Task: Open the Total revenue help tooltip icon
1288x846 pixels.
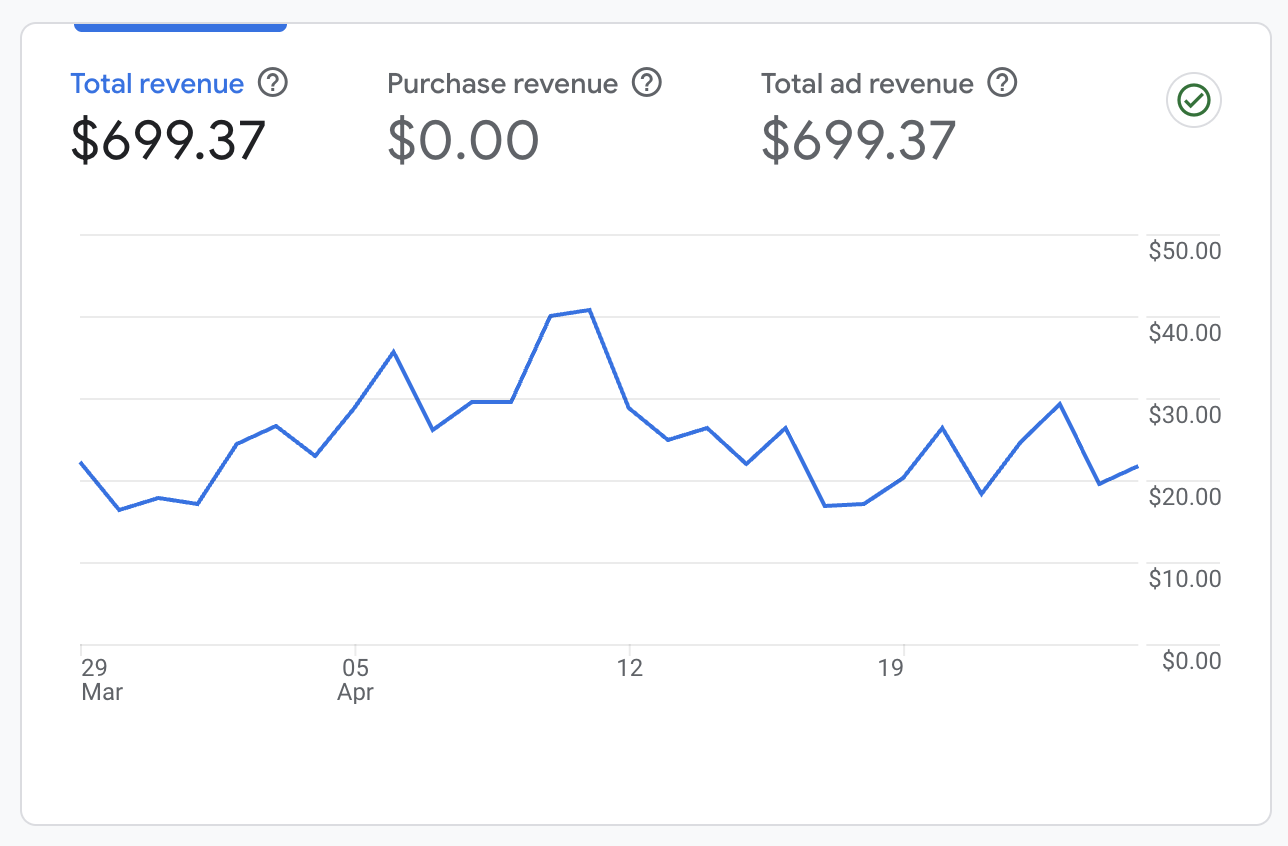Action: tap(272, 84)
